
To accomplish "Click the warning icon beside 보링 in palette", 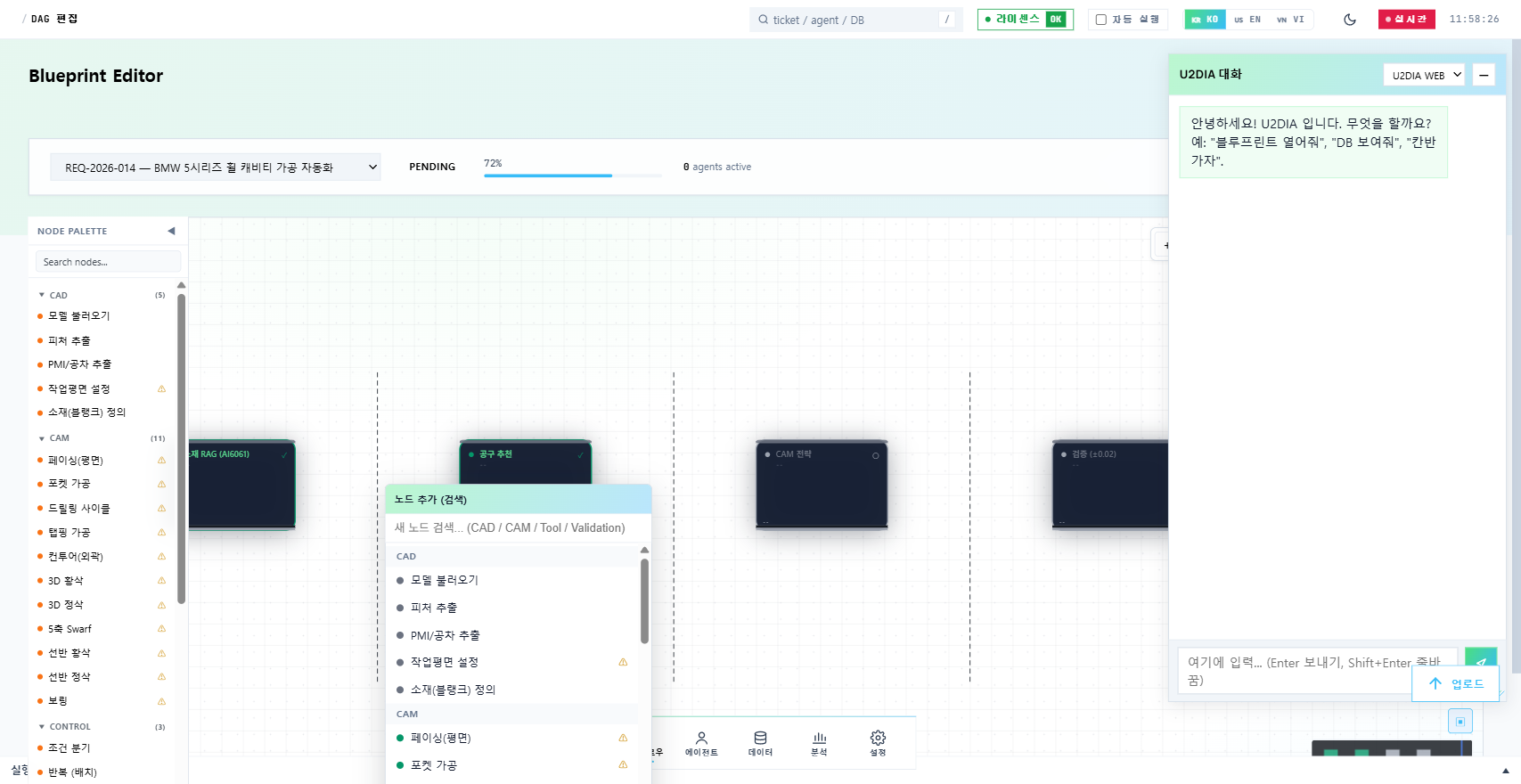I will point(161,701).
